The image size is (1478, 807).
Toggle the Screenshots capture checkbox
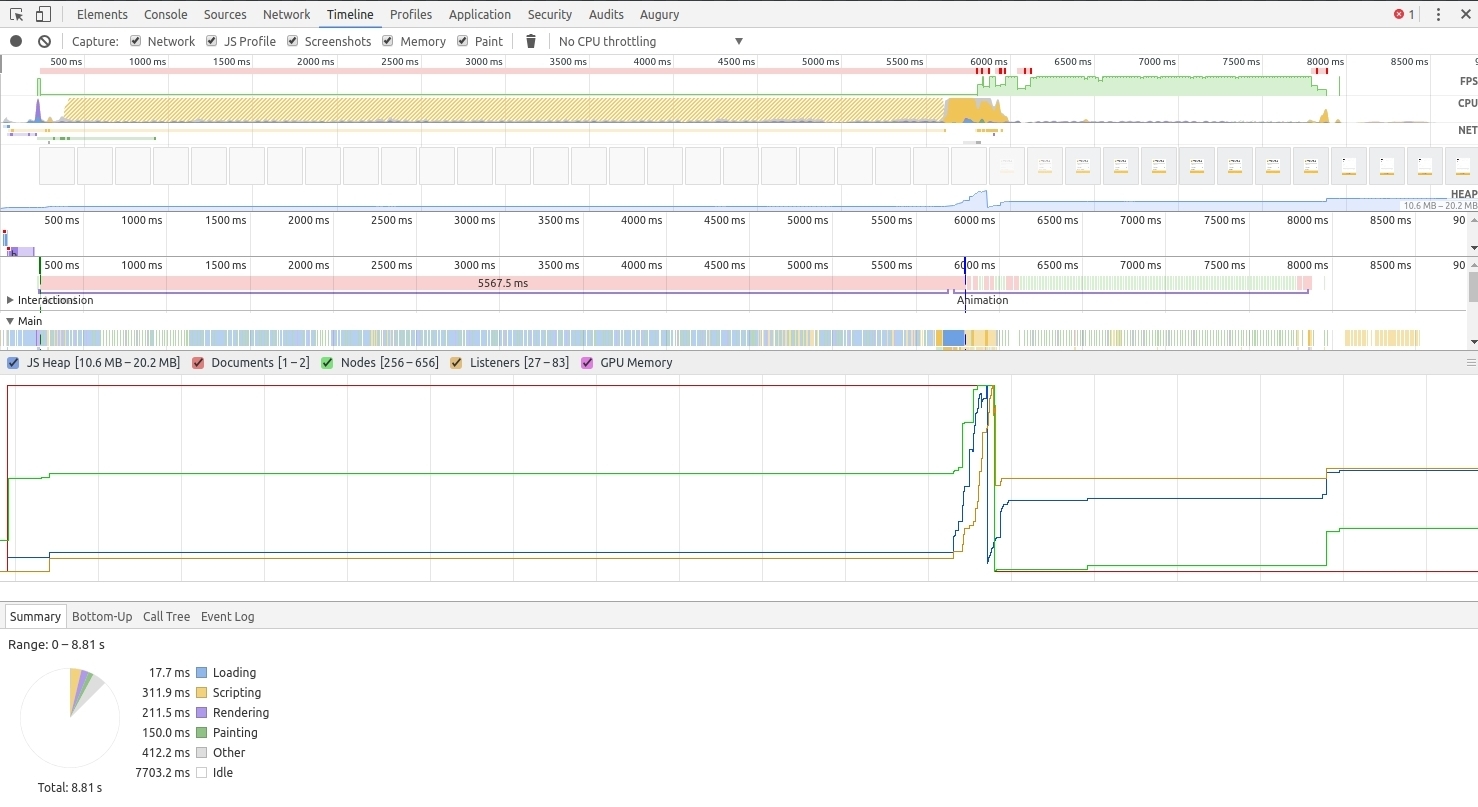(293, 41)
